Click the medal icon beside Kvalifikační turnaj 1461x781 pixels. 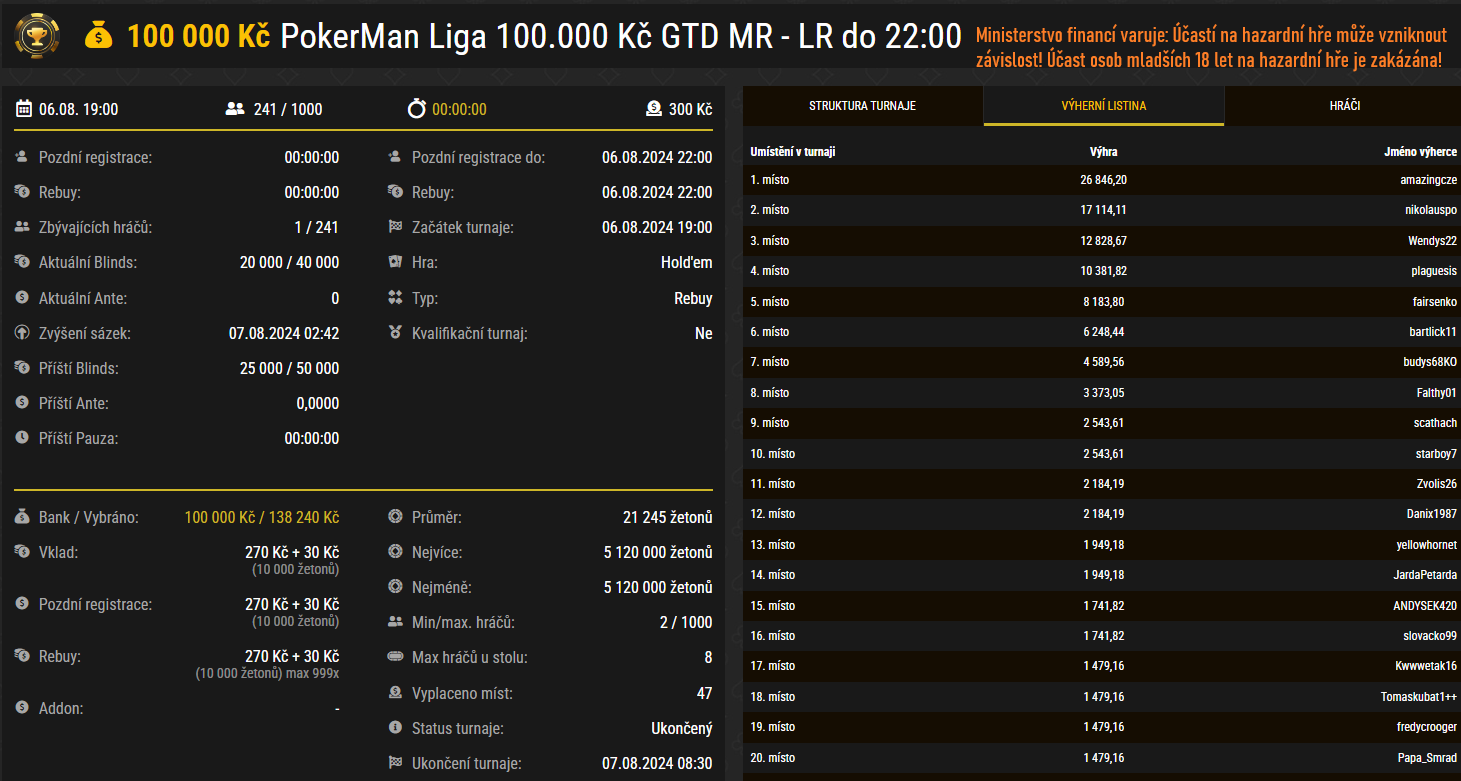[395, 333]
